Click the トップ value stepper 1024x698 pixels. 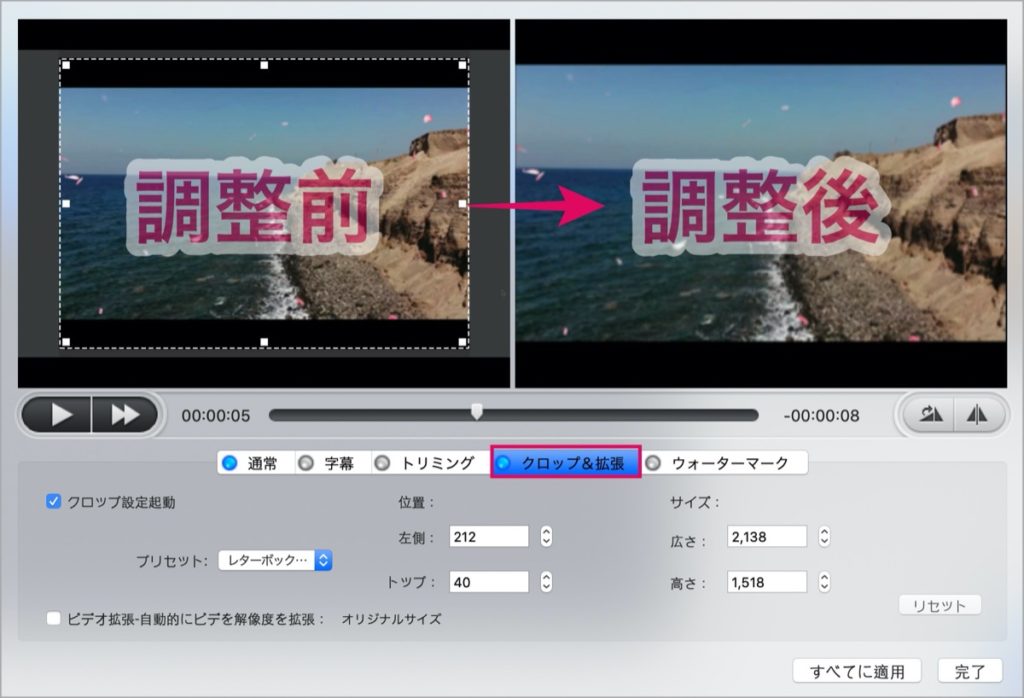tap(547, 582)
